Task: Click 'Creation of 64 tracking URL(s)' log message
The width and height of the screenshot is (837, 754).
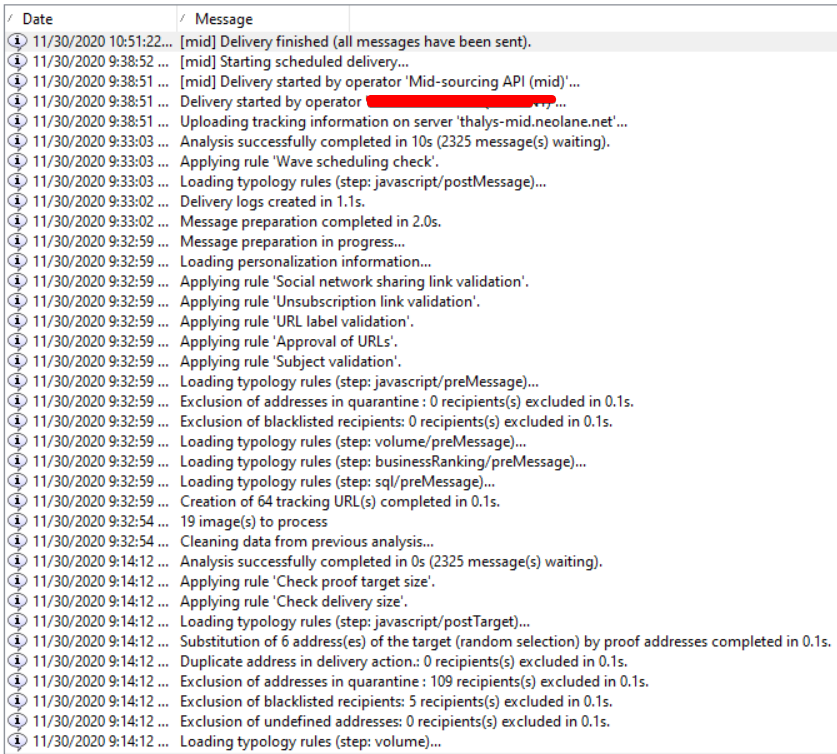Action: 339,501
